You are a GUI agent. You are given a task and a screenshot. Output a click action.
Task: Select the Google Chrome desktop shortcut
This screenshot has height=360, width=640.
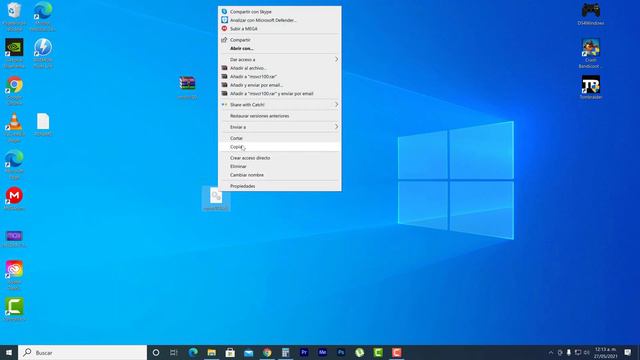14,90
